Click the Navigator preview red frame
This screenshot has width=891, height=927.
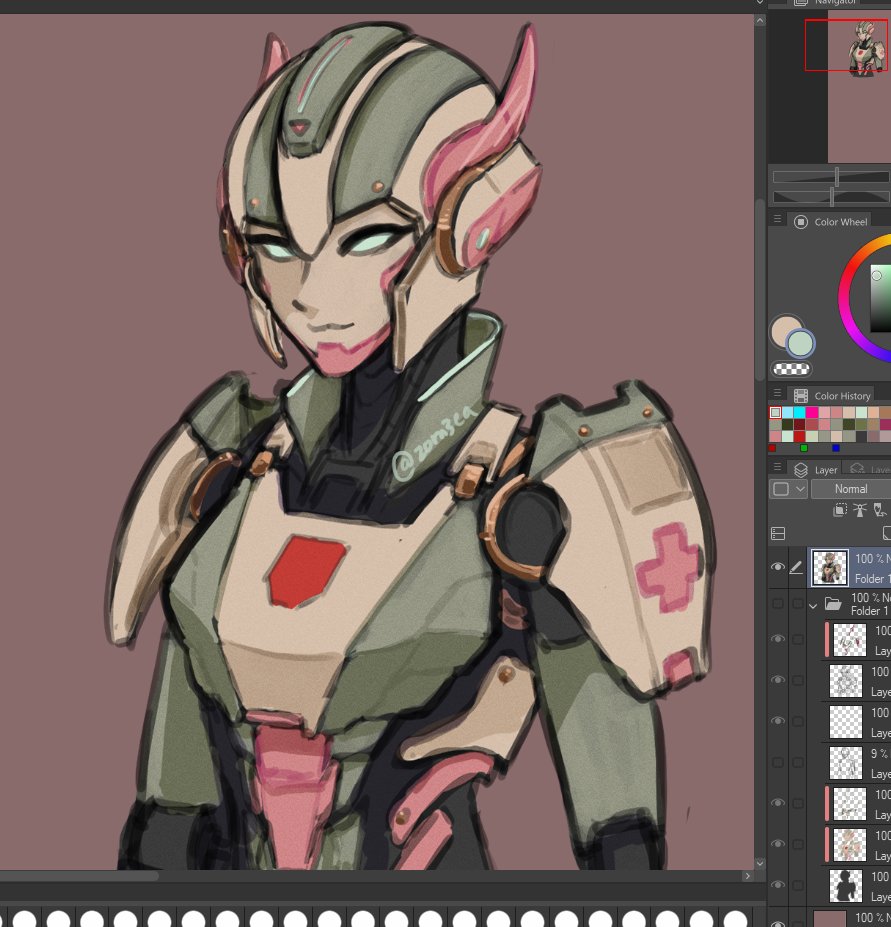click(x=846, y=45)
